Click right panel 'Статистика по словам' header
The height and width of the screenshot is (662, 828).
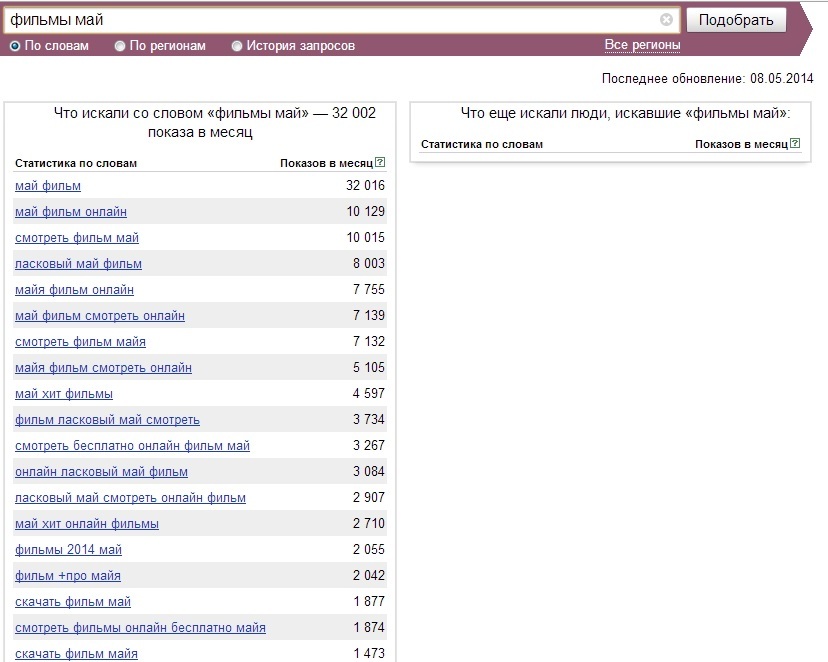482,144
